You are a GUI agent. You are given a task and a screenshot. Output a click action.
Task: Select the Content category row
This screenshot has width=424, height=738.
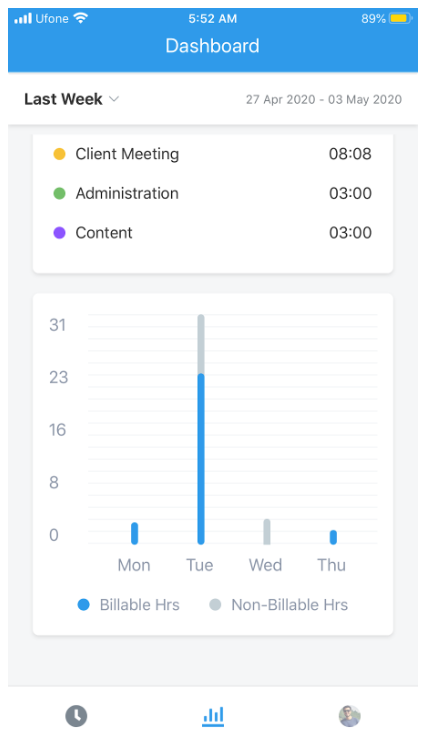pyautogui.click(x=213, y=233)
